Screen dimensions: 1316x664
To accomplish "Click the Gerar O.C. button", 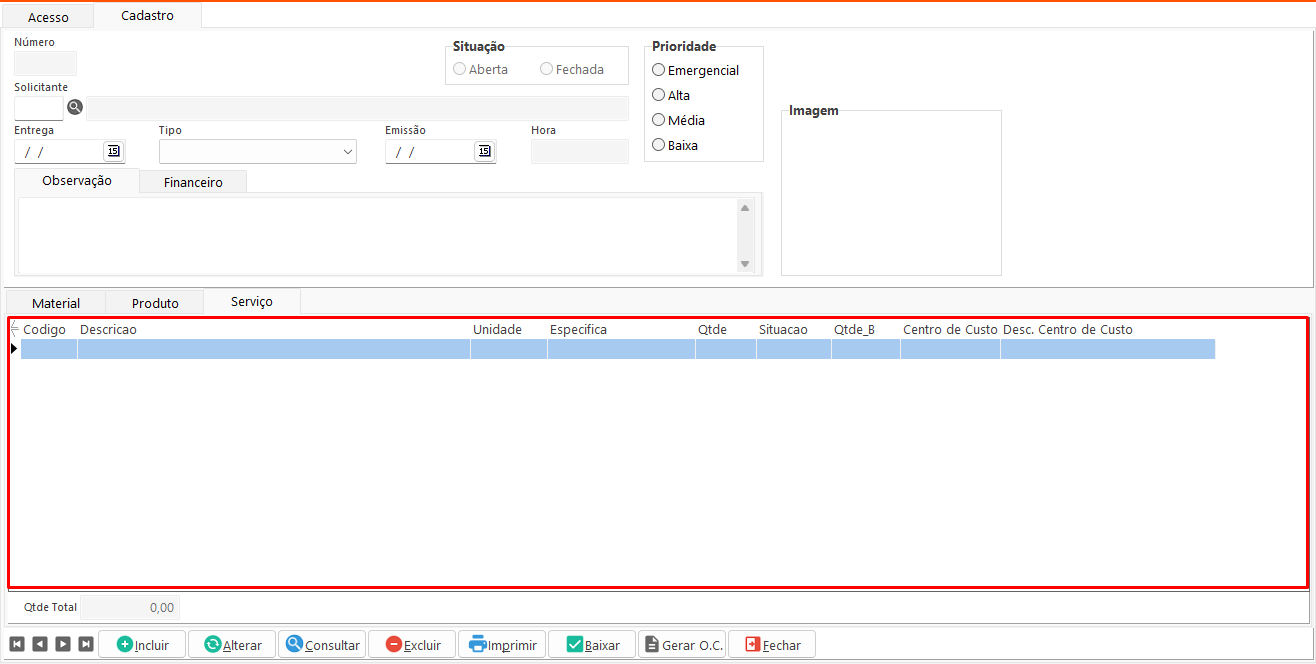I will (x=683, y=645).
